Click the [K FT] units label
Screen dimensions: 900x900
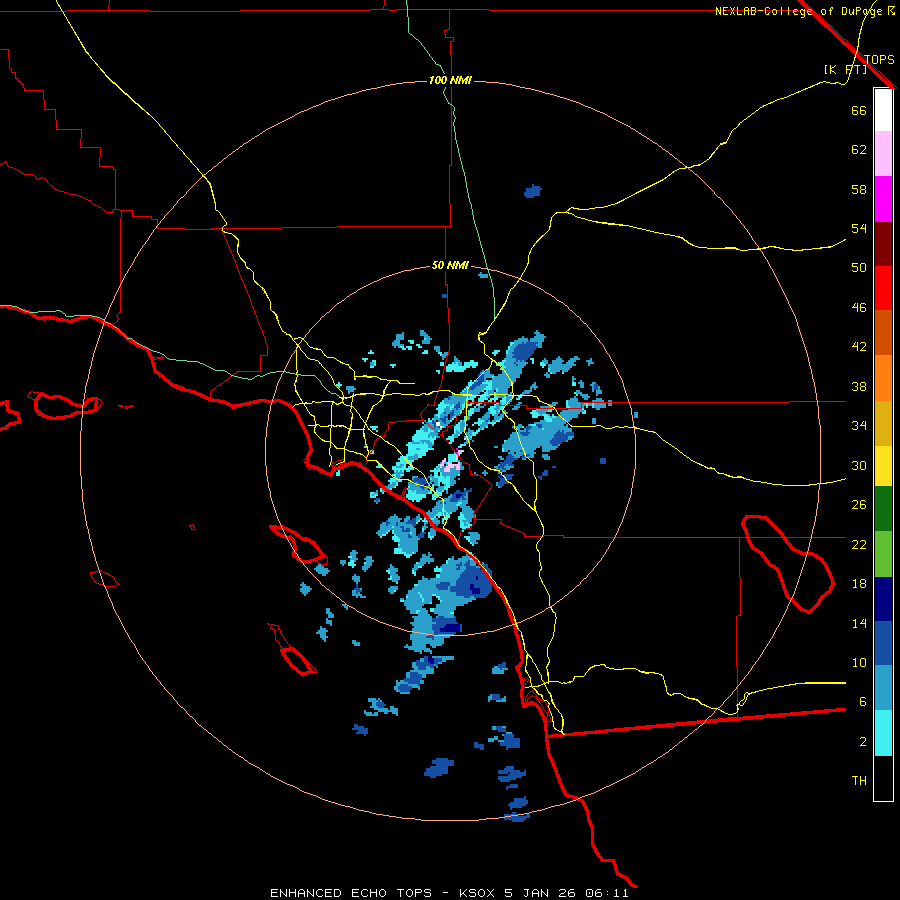845,69
